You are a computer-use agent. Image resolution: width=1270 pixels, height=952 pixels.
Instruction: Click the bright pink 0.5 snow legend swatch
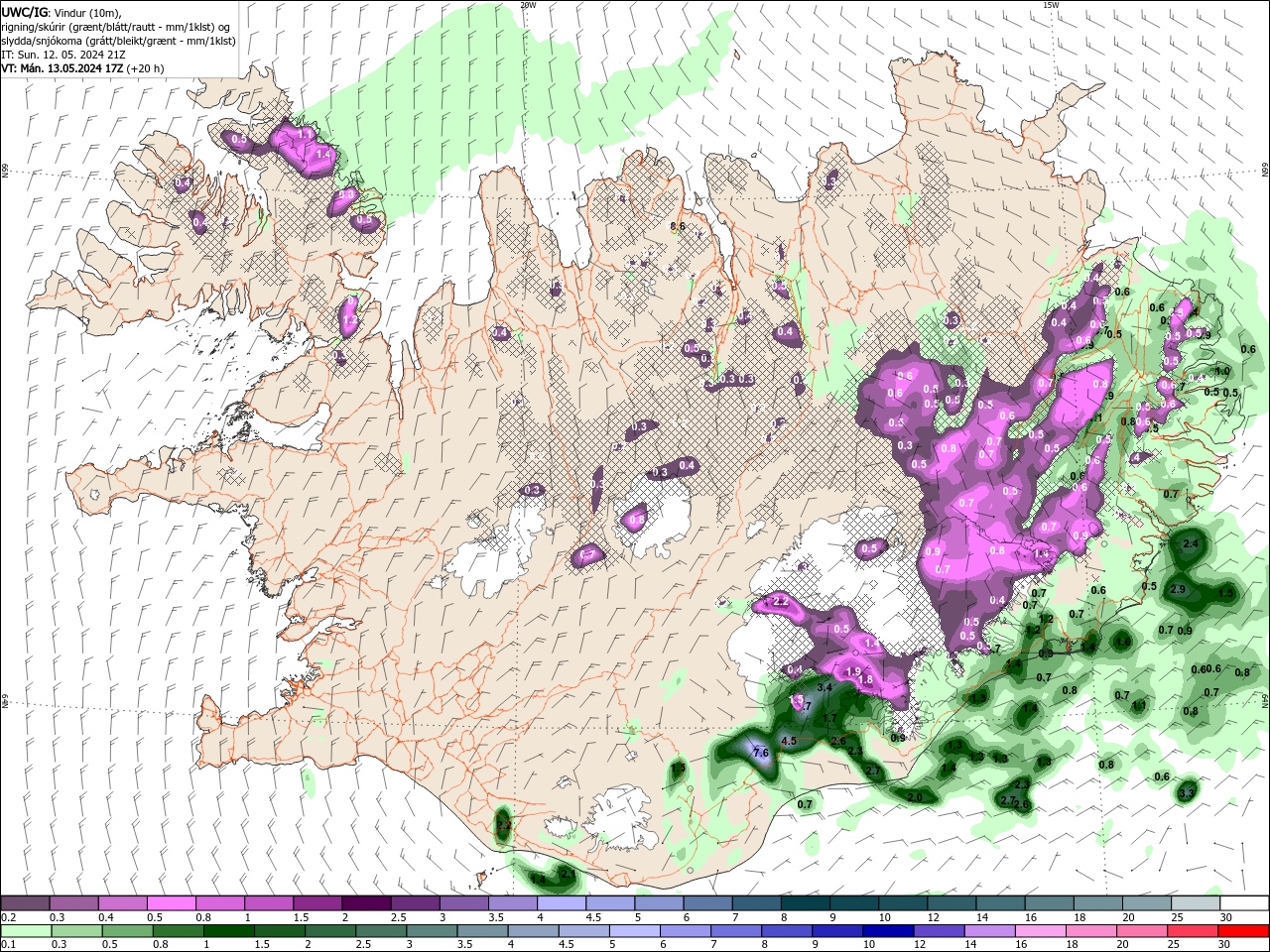[171, 903]
